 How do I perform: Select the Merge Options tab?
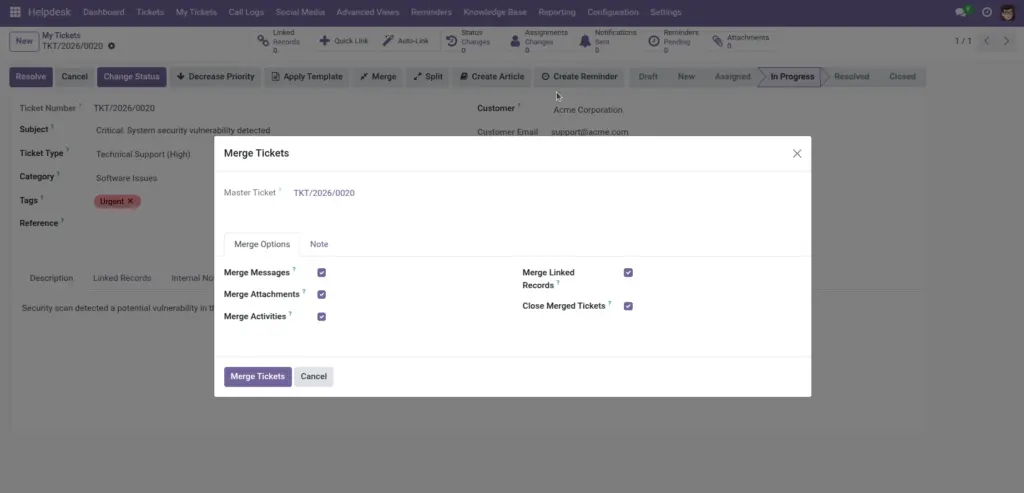pos(262,244)
